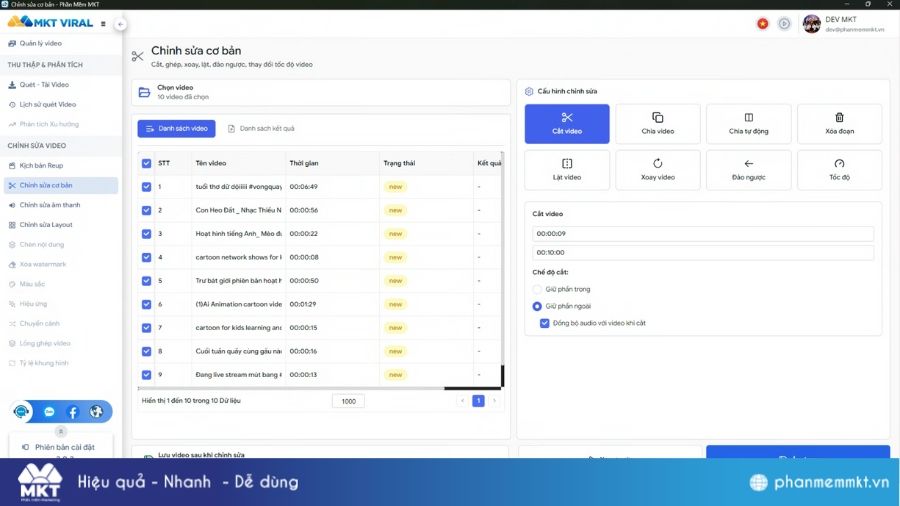Viewport: 900px width, 506px height.
Task: Choose the Chia tự động tool
Action: tap(748, 123)
